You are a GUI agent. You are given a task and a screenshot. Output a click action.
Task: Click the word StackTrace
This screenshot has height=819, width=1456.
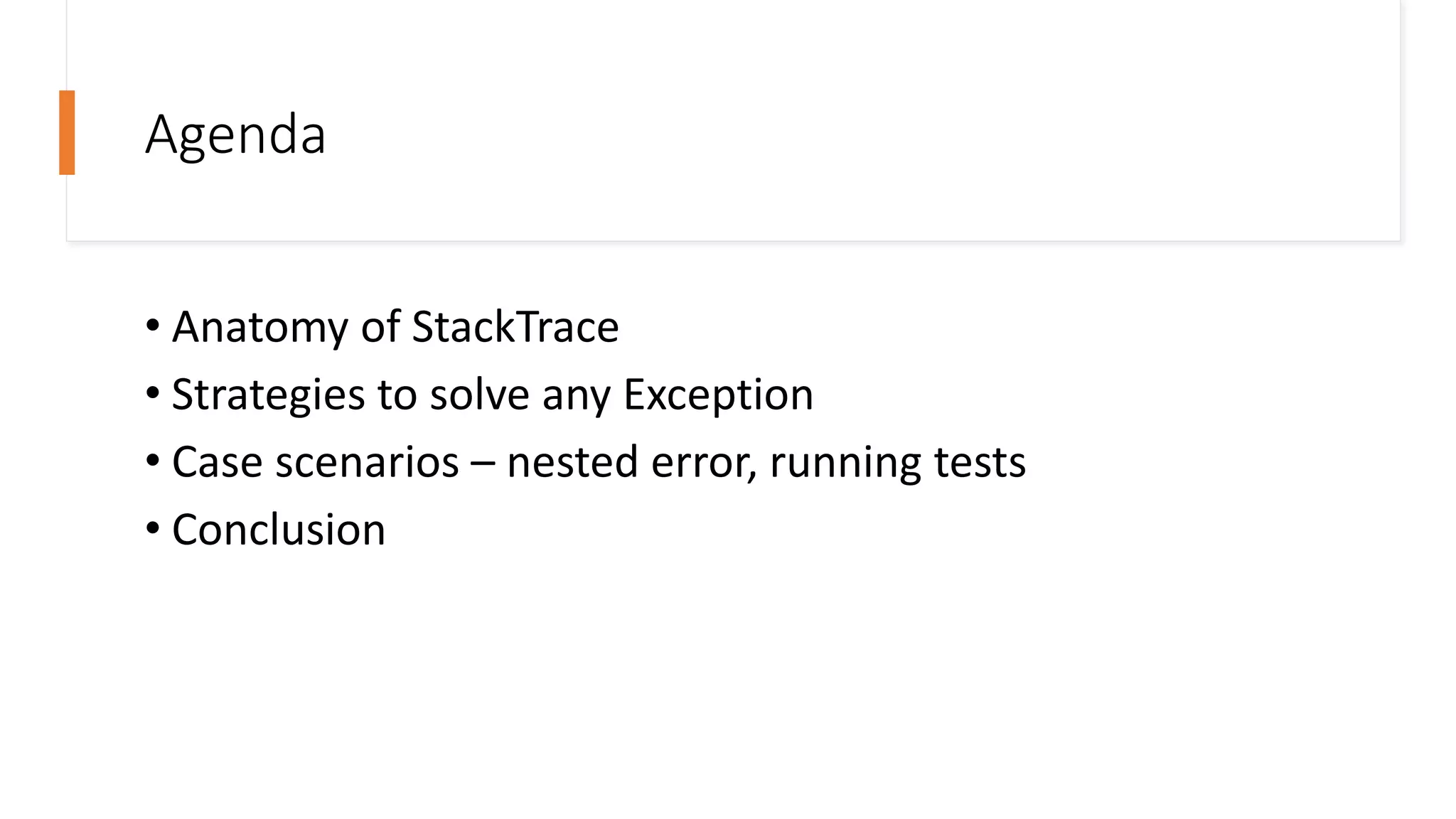pos(515,327)
